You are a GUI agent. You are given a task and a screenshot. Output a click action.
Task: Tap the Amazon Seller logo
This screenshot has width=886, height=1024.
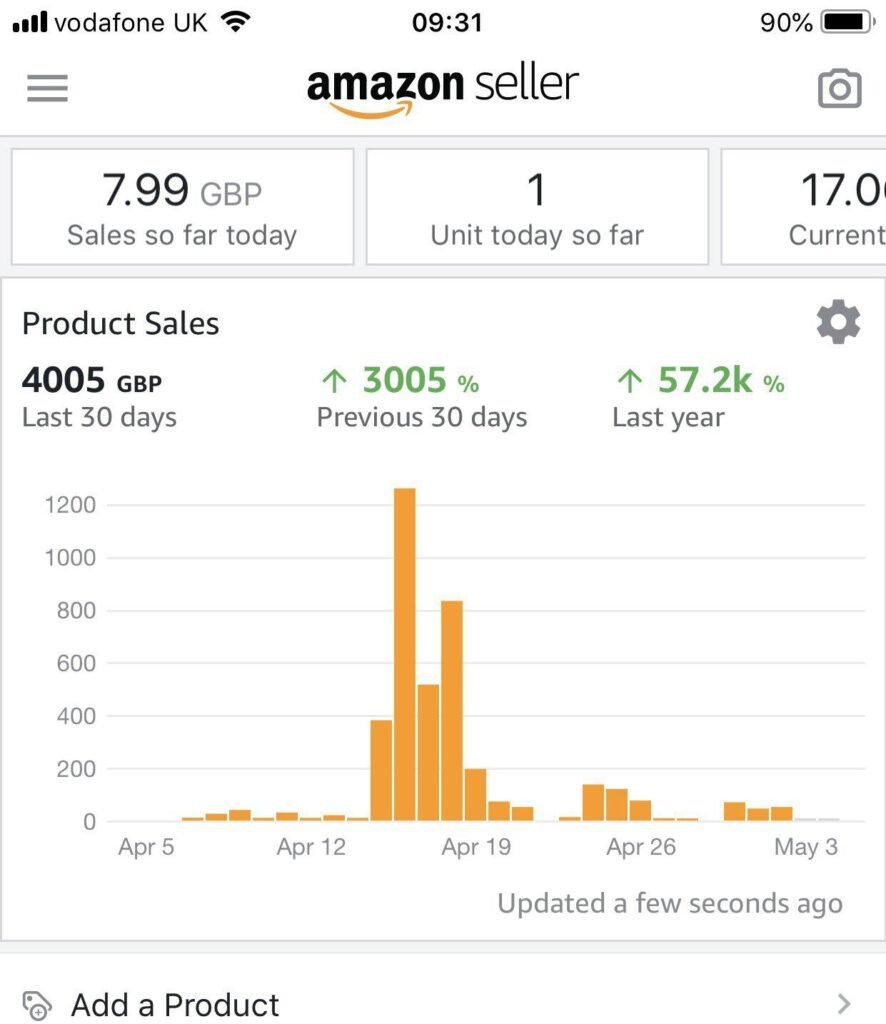pyautogui.click(x=442, y=90)
